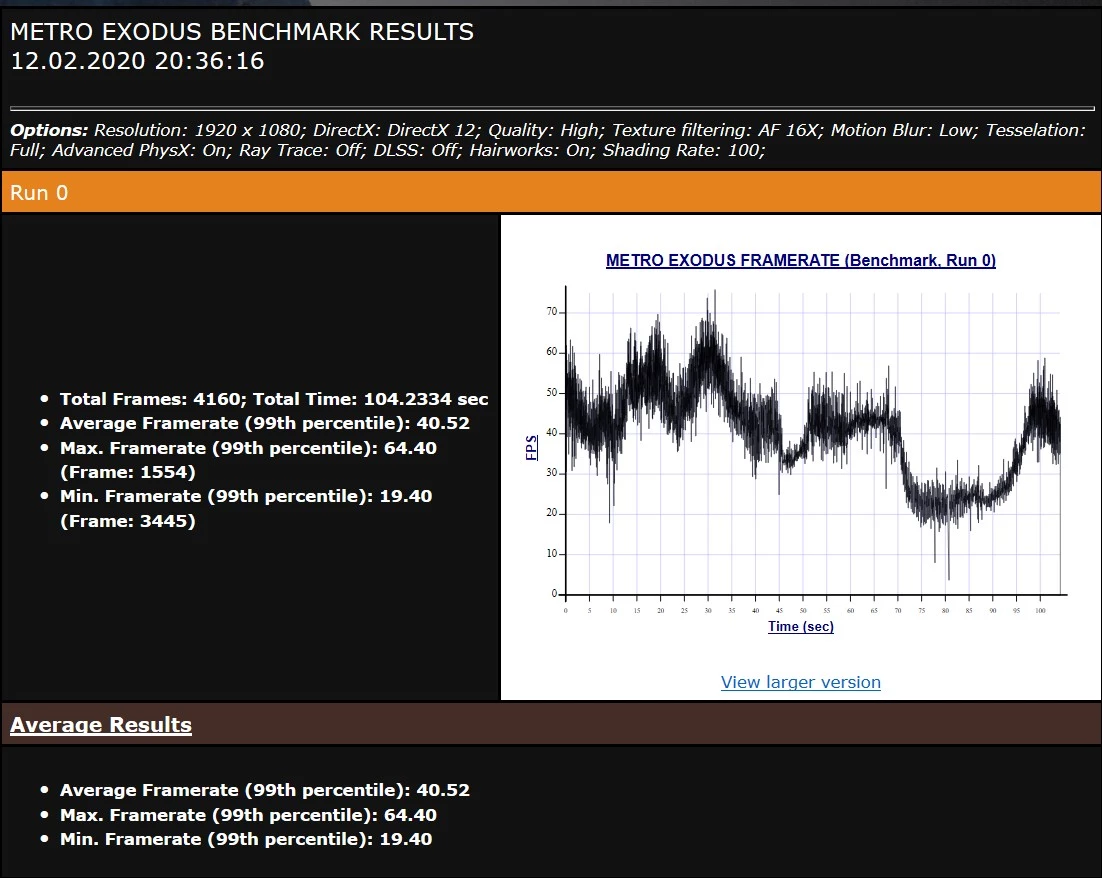The image size is (1102, 878).
Task: Click the METRO EXODUS FRAMERATE chart title
Action: point(800,260)
